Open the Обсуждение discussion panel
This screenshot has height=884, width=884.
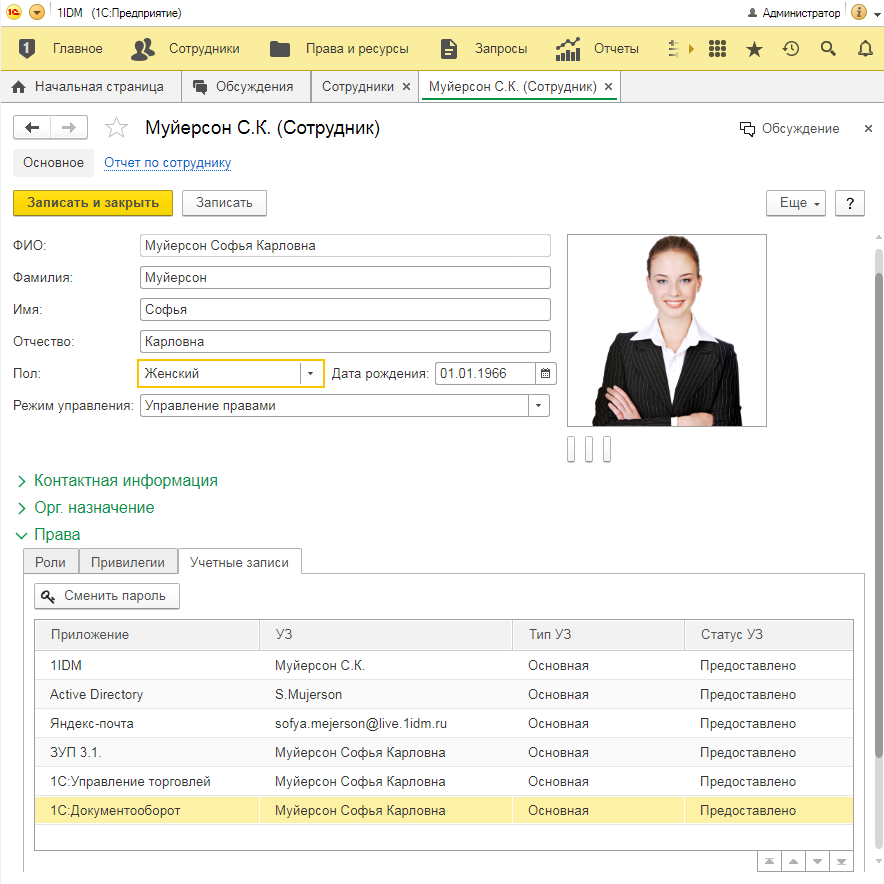point(789,129)
